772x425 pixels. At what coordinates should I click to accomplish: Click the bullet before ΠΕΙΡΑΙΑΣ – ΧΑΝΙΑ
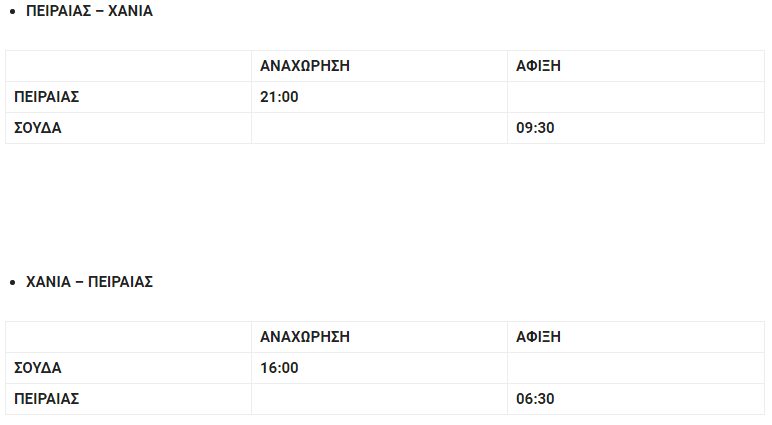click(x=13, y=11)
